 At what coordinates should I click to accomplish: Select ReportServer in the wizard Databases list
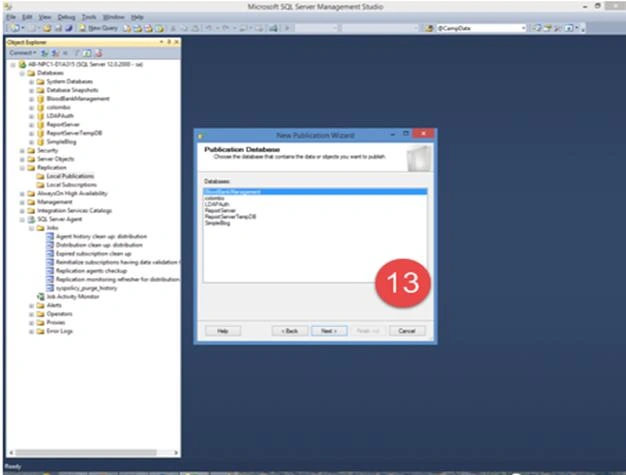[x=315, y=210]
